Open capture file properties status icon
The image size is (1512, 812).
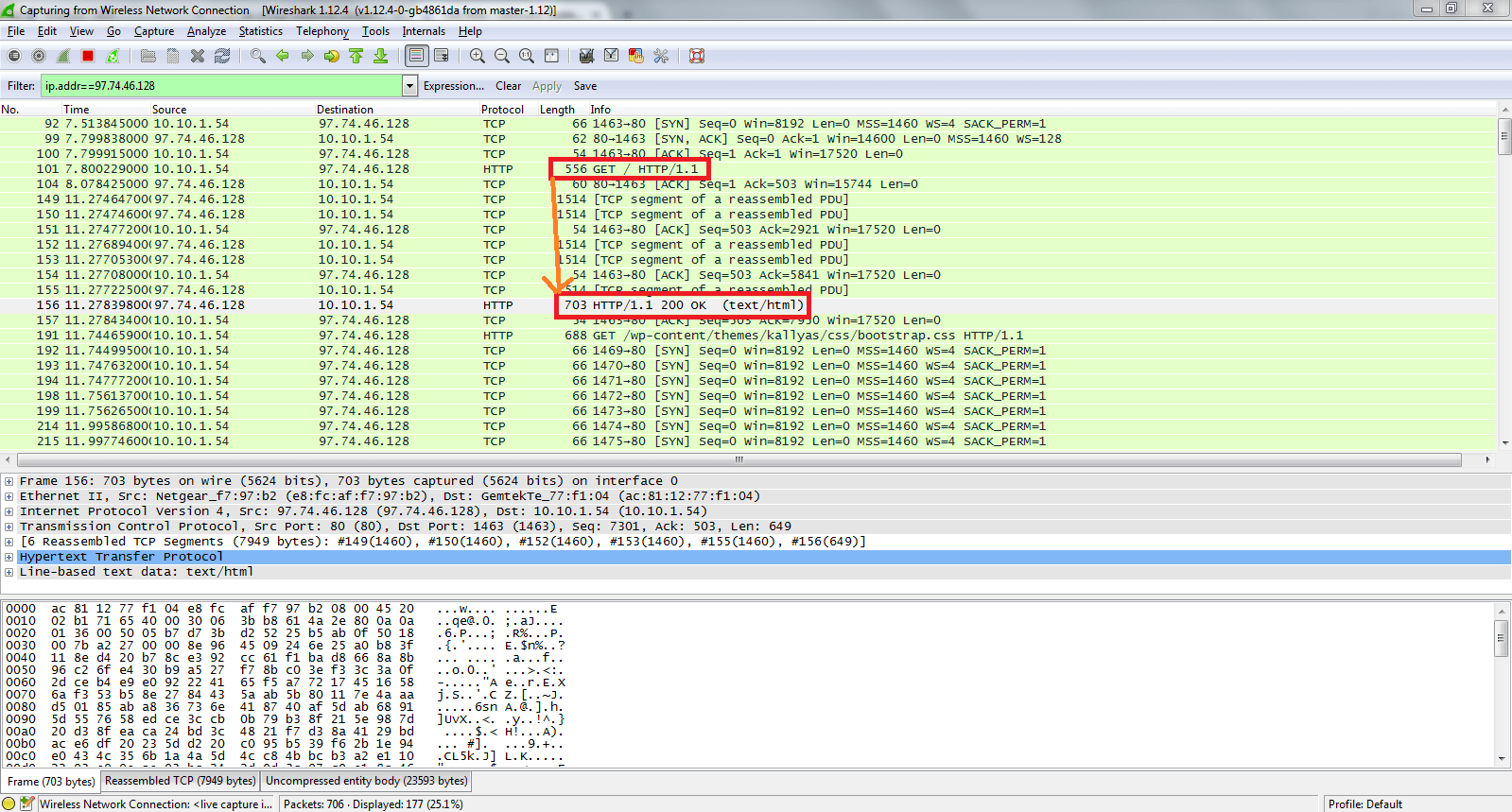(27, 804)
